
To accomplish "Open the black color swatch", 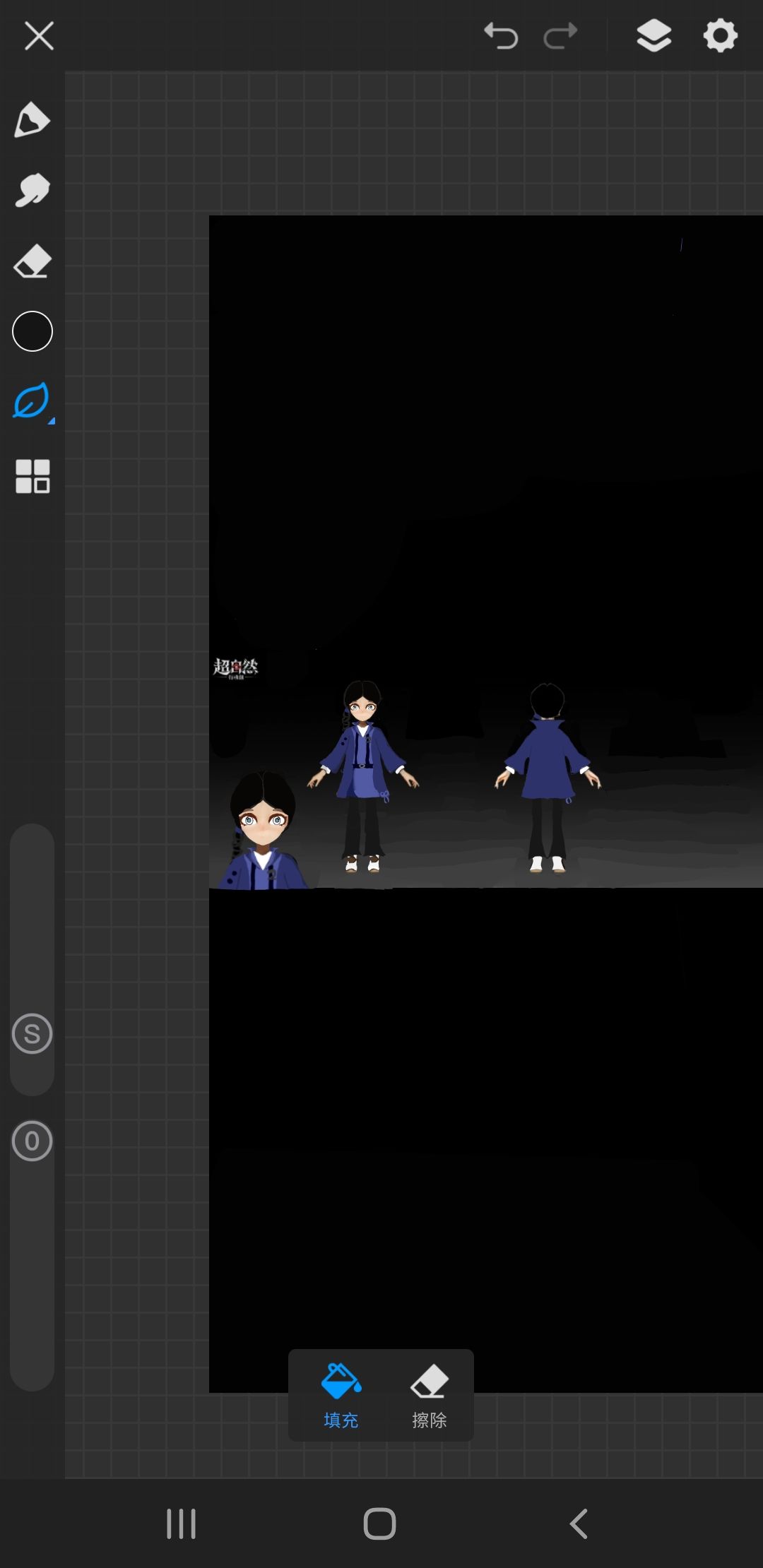I will [x=32, y=331].
